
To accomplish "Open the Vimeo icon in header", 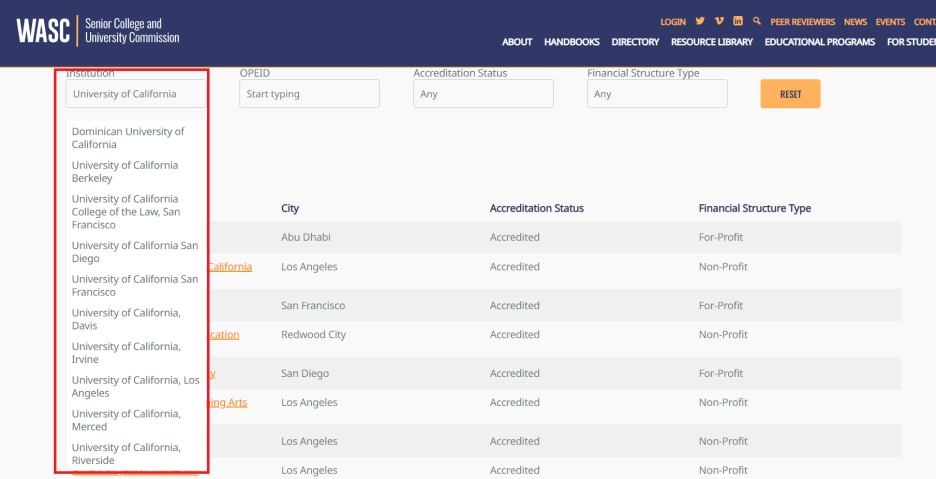I will click(719, 21).
